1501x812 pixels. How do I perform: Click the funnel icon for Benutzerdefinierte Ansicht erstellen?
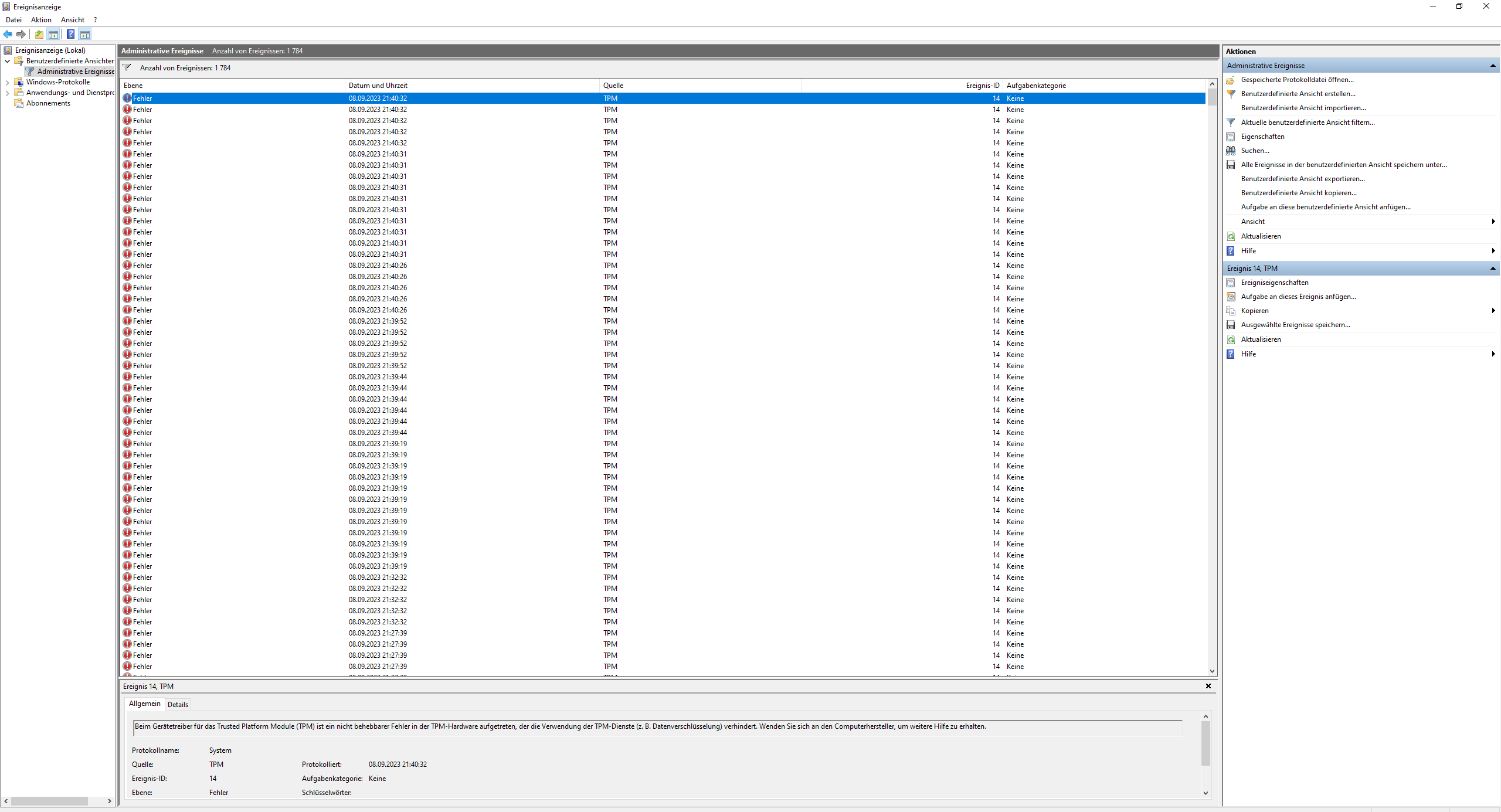point(1231,94)
